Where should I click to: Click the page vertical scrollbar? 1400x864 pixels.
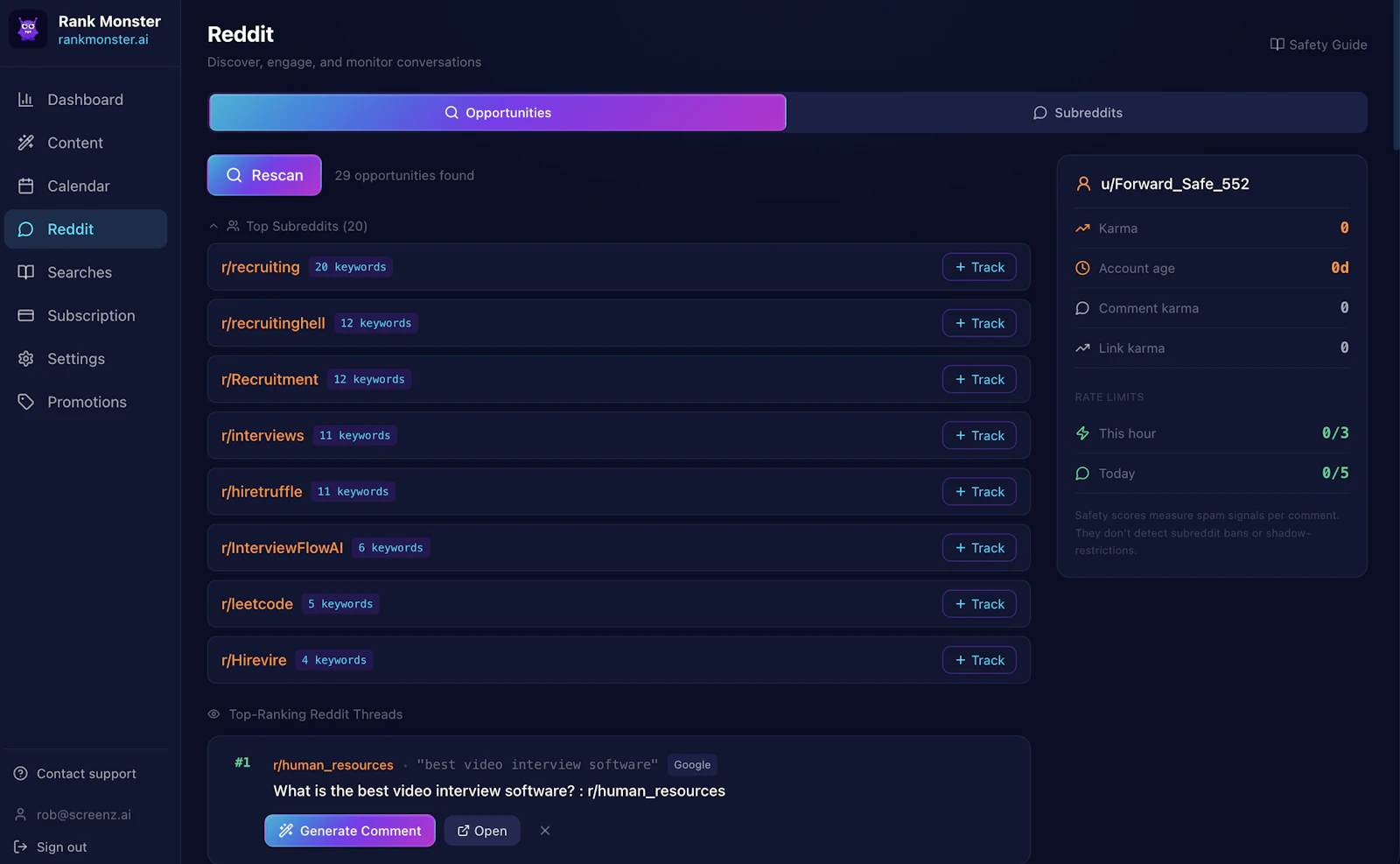(x=1396, y=75)
